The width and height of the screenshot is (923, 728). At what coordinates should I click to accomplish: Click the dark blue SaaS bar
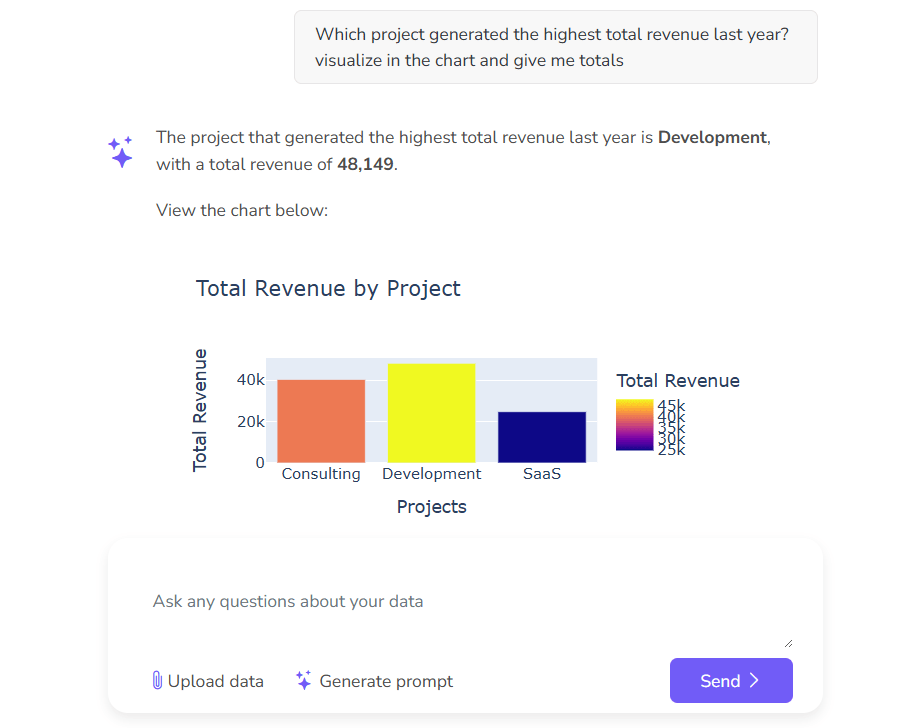pyautogui.click(x=541, y=437)
